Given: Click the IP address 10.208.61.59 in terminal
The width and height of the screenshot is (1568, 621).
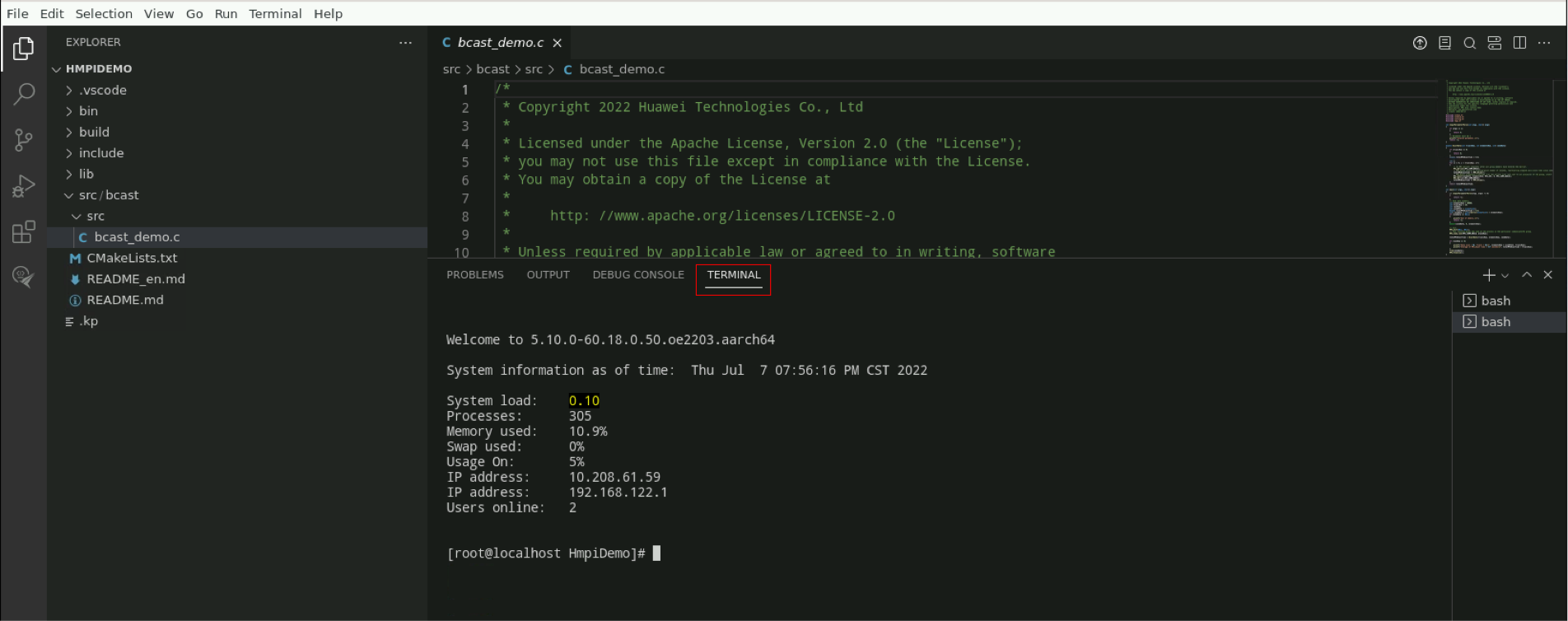Looking at the screenshot, I should [614, 478].
